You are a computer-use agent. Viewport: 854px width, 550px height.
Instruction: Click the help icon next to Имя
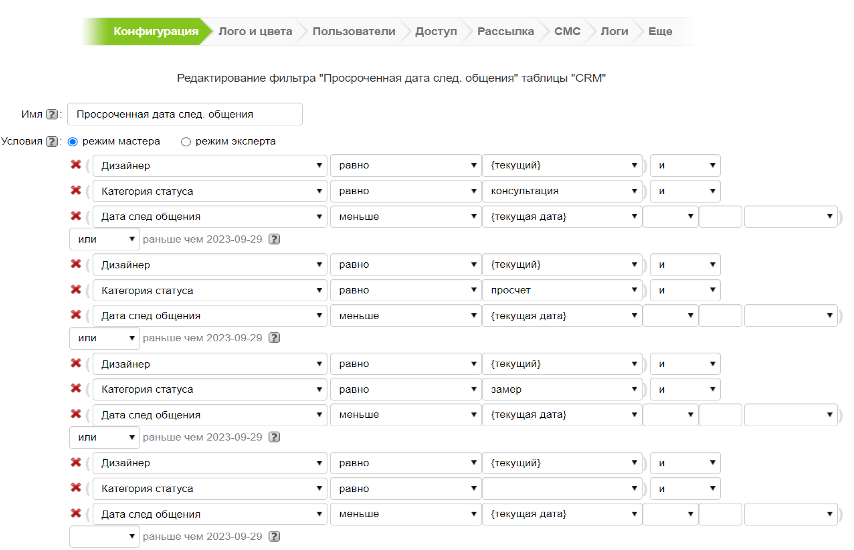[x=53, y=115]
